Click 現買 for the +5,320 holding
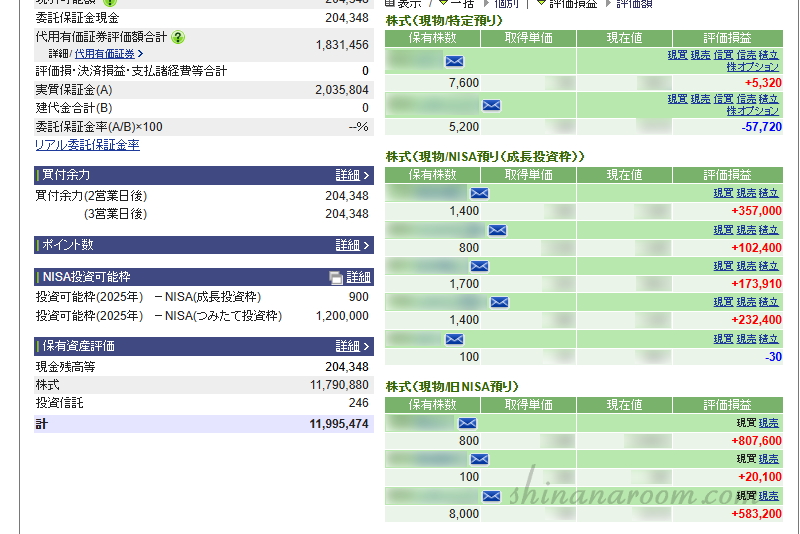800x534 pixels. tap(677, 55)
